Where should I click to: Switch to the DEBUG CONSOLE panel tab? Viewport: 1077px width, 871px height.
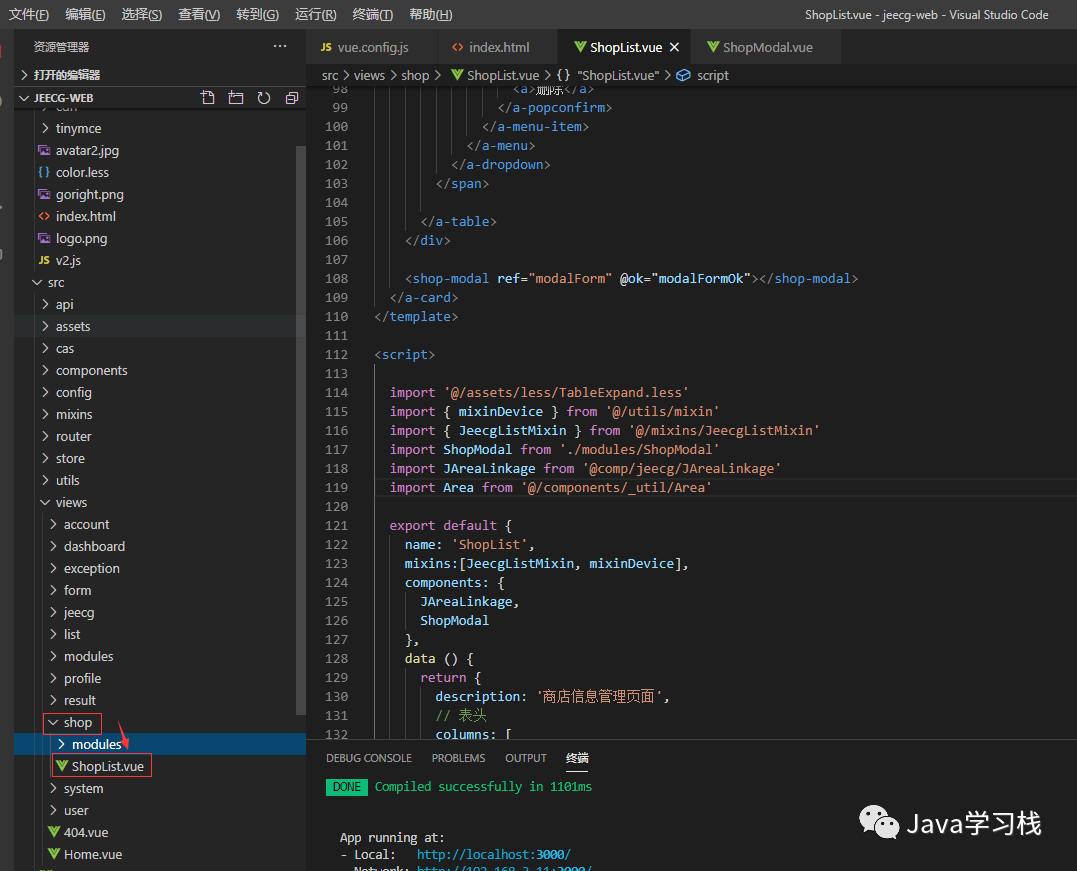point(369,758)
